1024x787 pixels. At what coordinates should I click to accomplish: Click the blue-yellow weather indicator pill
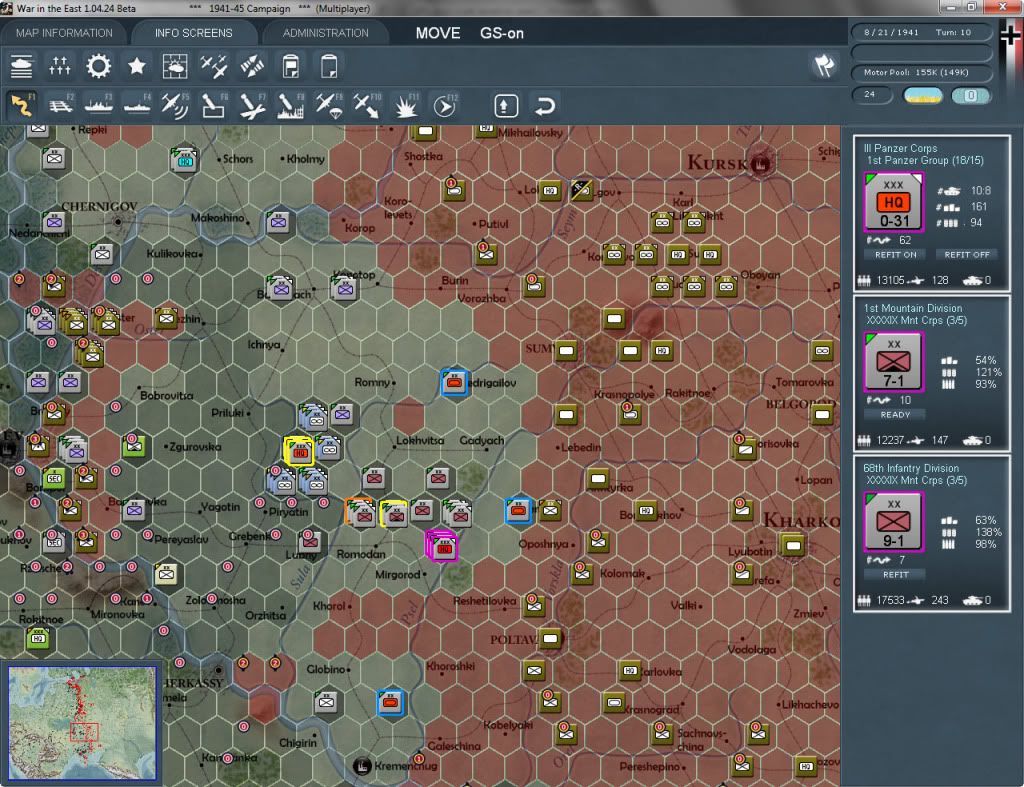coord(923,95)
